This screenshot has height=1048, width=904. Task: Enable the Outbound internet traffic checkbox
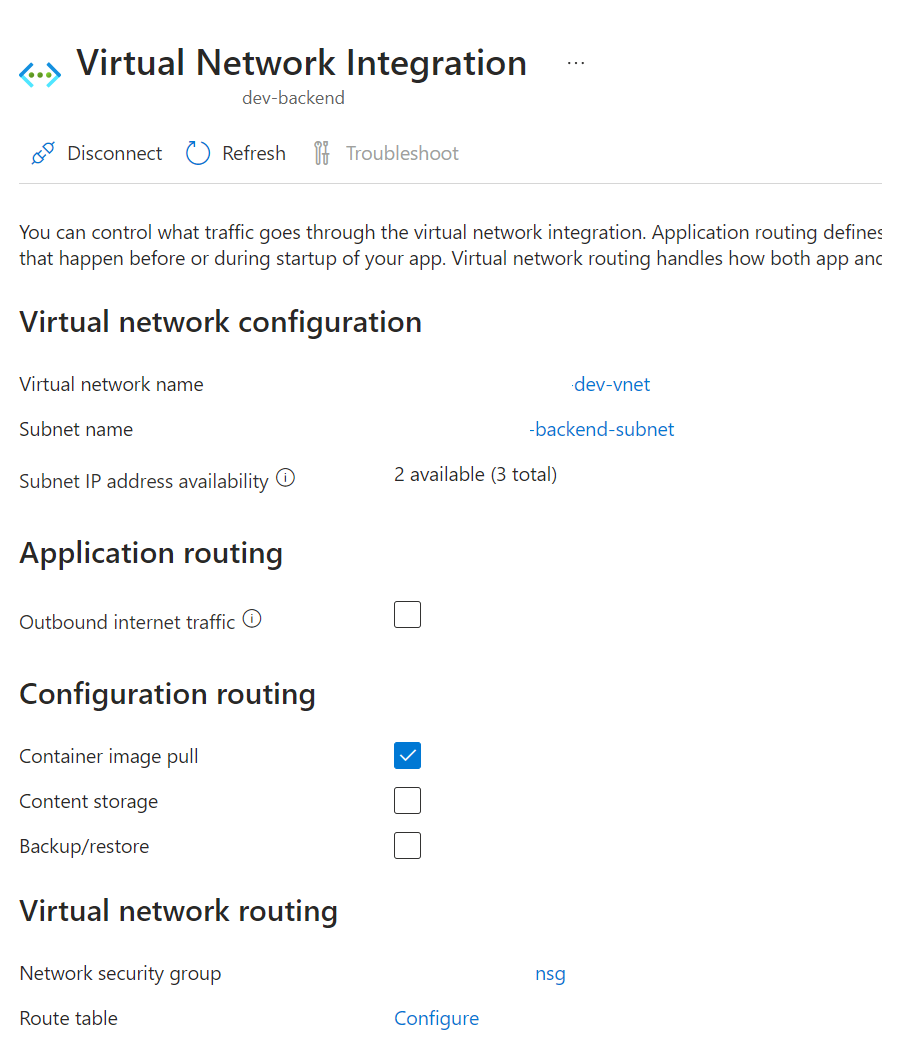click(407, 614)
